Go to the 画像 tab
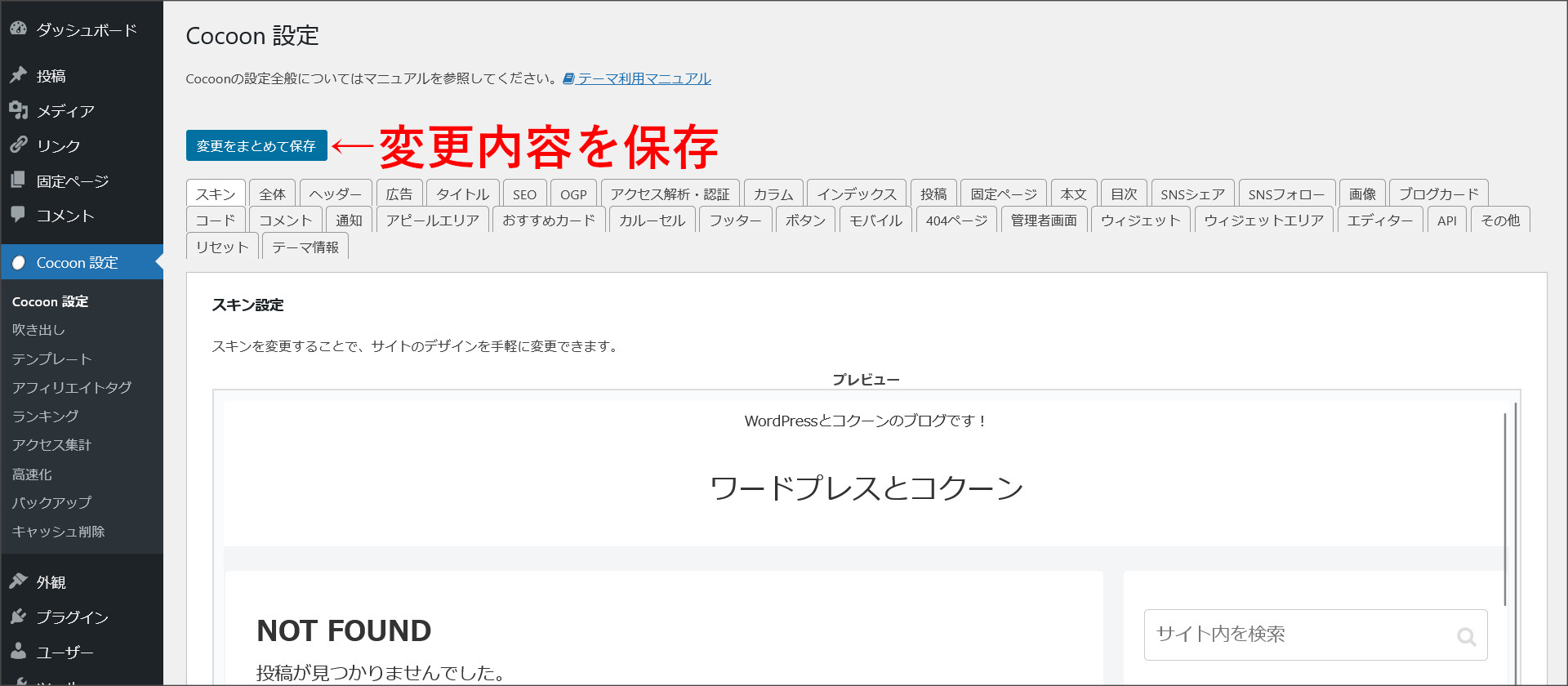1568x686 pixels. click(1362, 194)
